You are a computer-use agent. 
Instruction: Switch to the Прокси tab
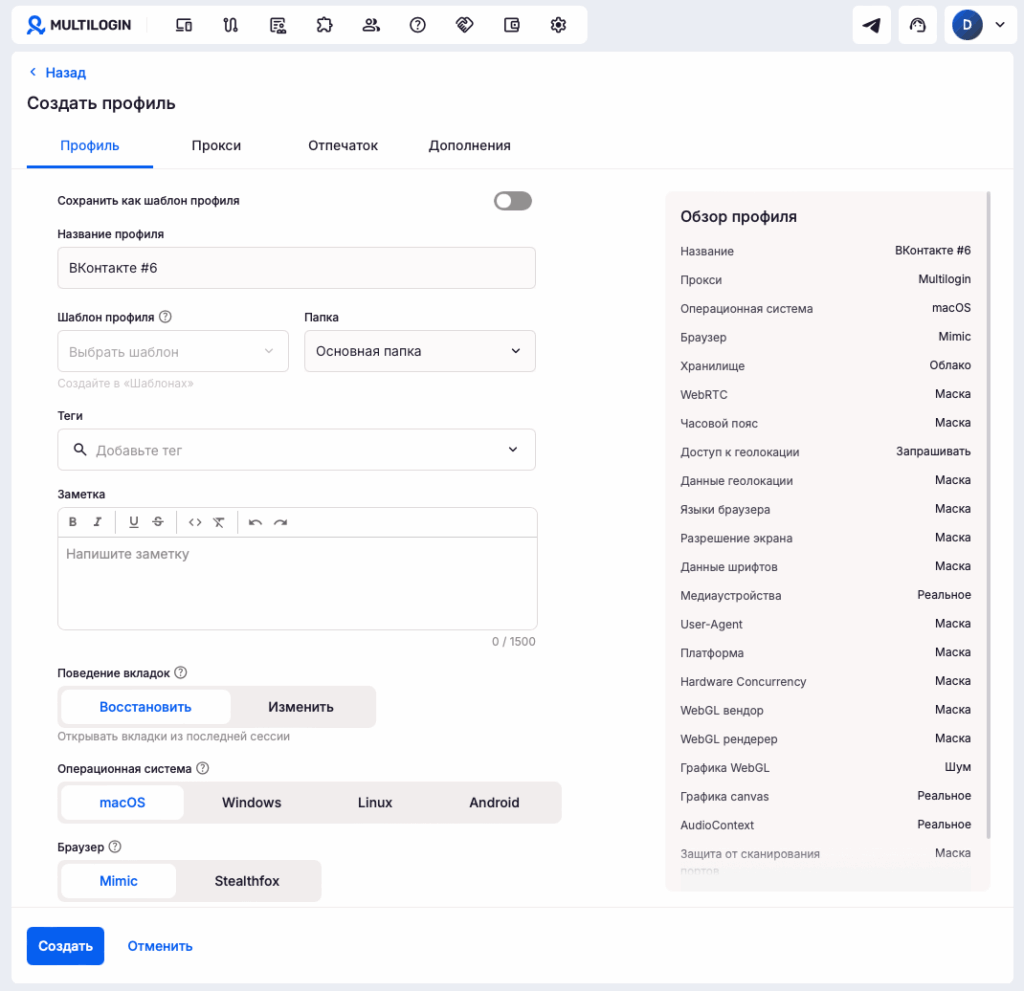coord(216,146)
